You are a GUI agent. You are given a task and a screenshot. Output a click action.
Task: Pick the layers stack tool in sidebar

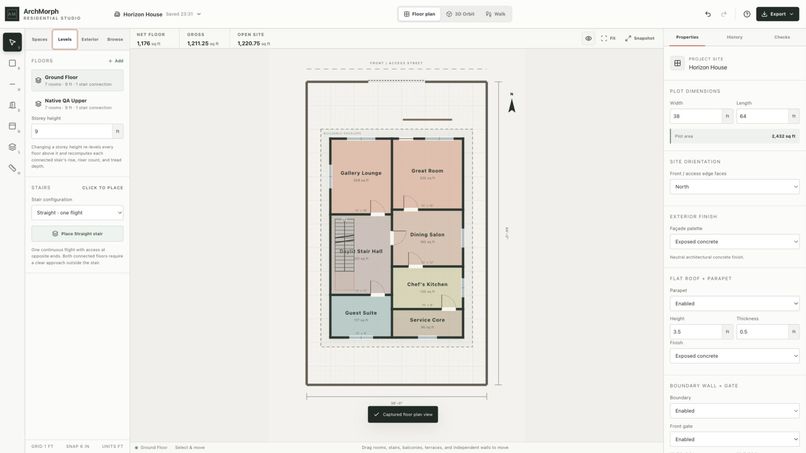point(12,147)
